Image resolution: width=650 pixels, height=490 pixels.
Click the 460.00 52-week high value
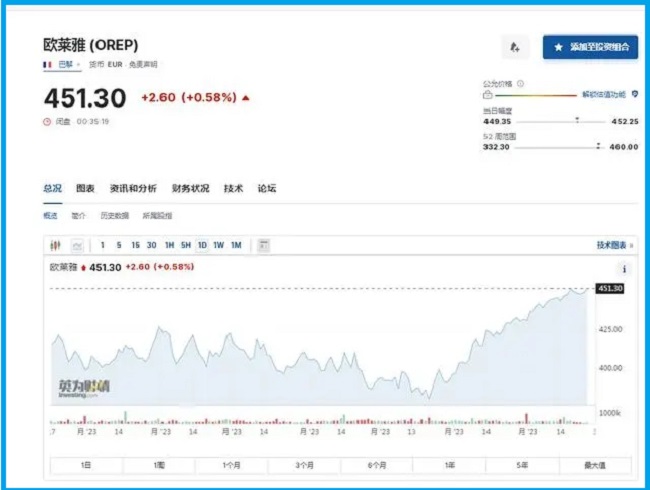[624, 147]
